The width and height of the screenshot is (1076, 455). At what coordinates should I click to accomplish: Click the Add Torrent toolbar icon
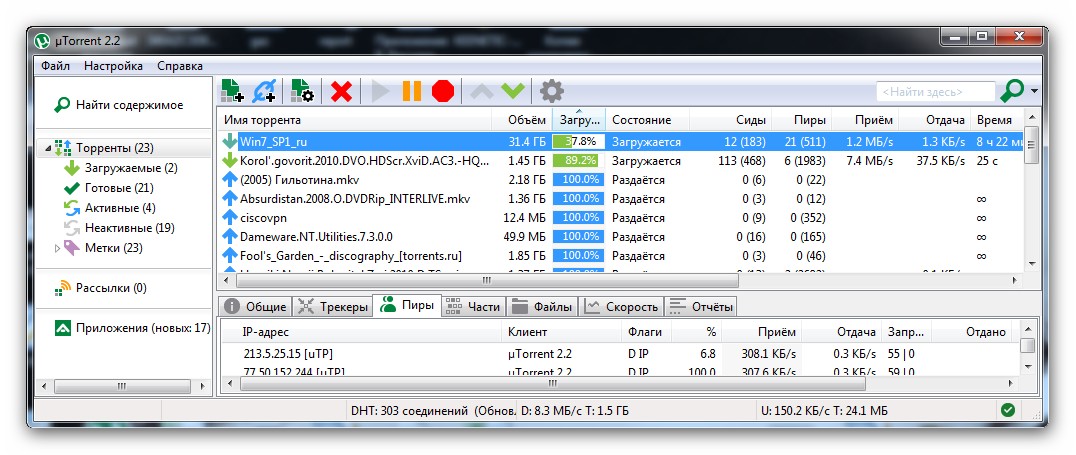[x=232, y=91]
